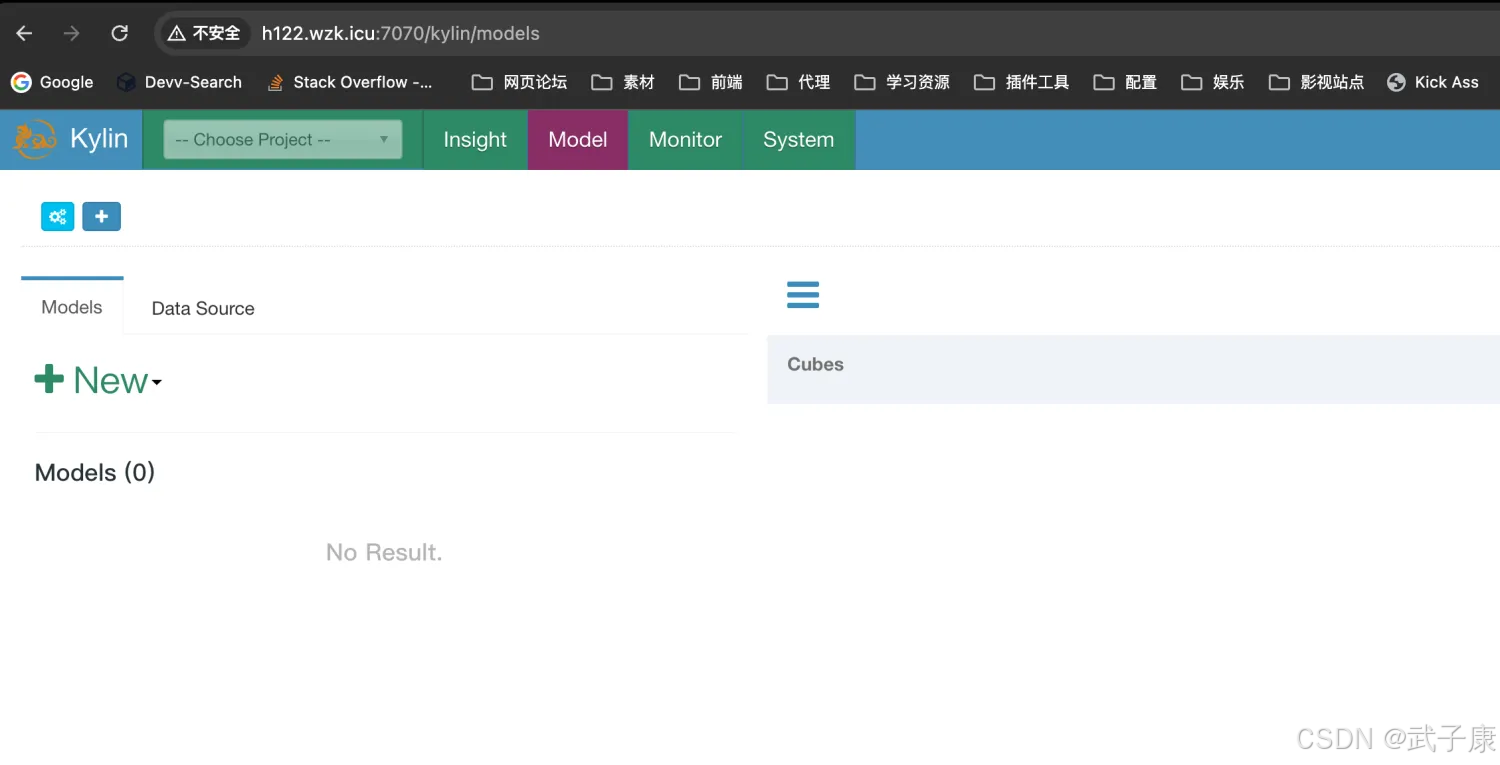Click the Models (0) heading
Viewport: 1500px width, 765px height.
[95, 472]
